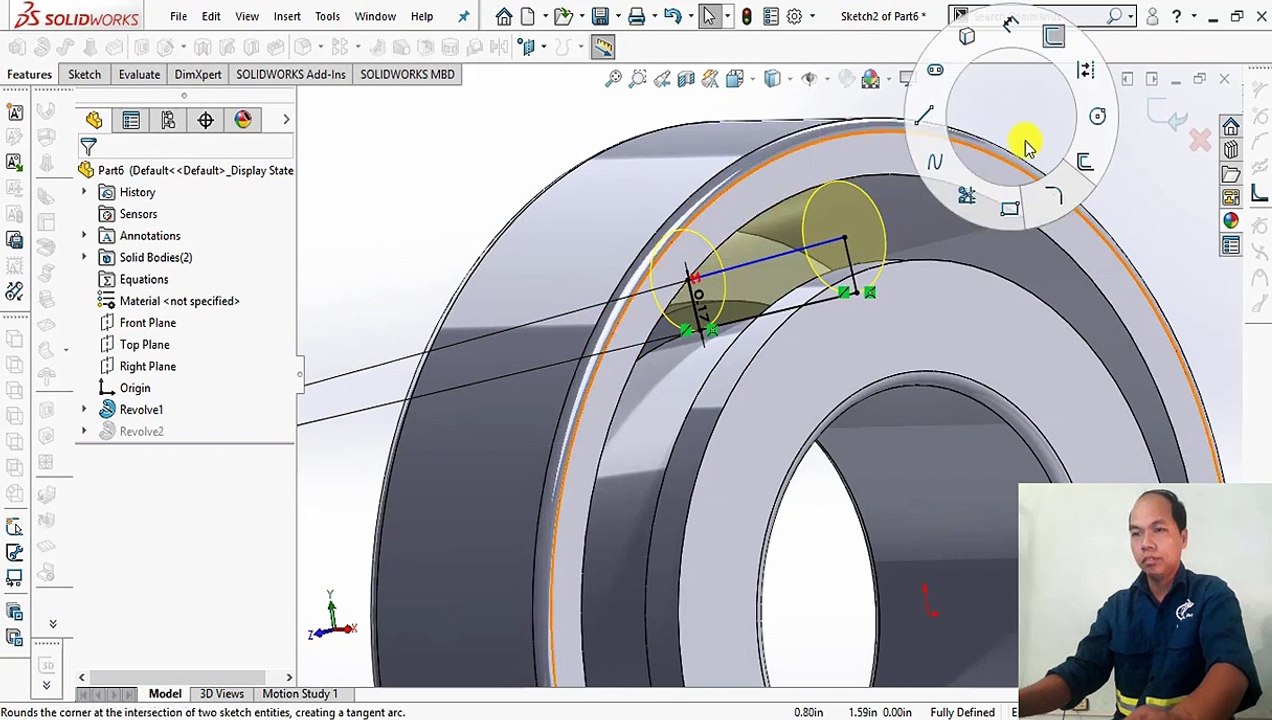The width and height of the screenshot is (1272, 720).
Task: Open the Save button dropdown arrow
Action: [x=616, y=16]
